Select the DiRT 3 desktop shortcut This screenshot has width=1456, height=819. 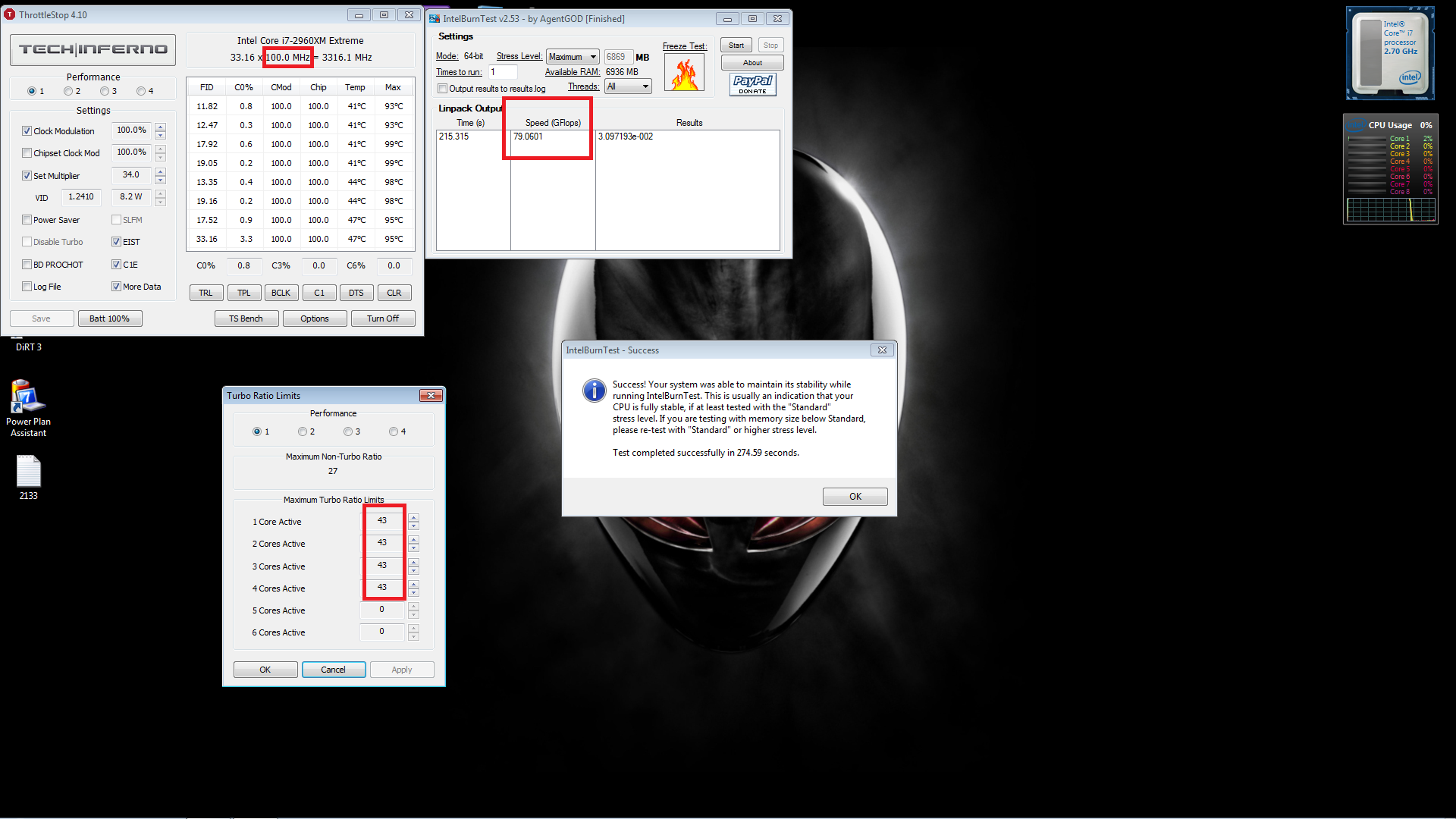[29, 347]
